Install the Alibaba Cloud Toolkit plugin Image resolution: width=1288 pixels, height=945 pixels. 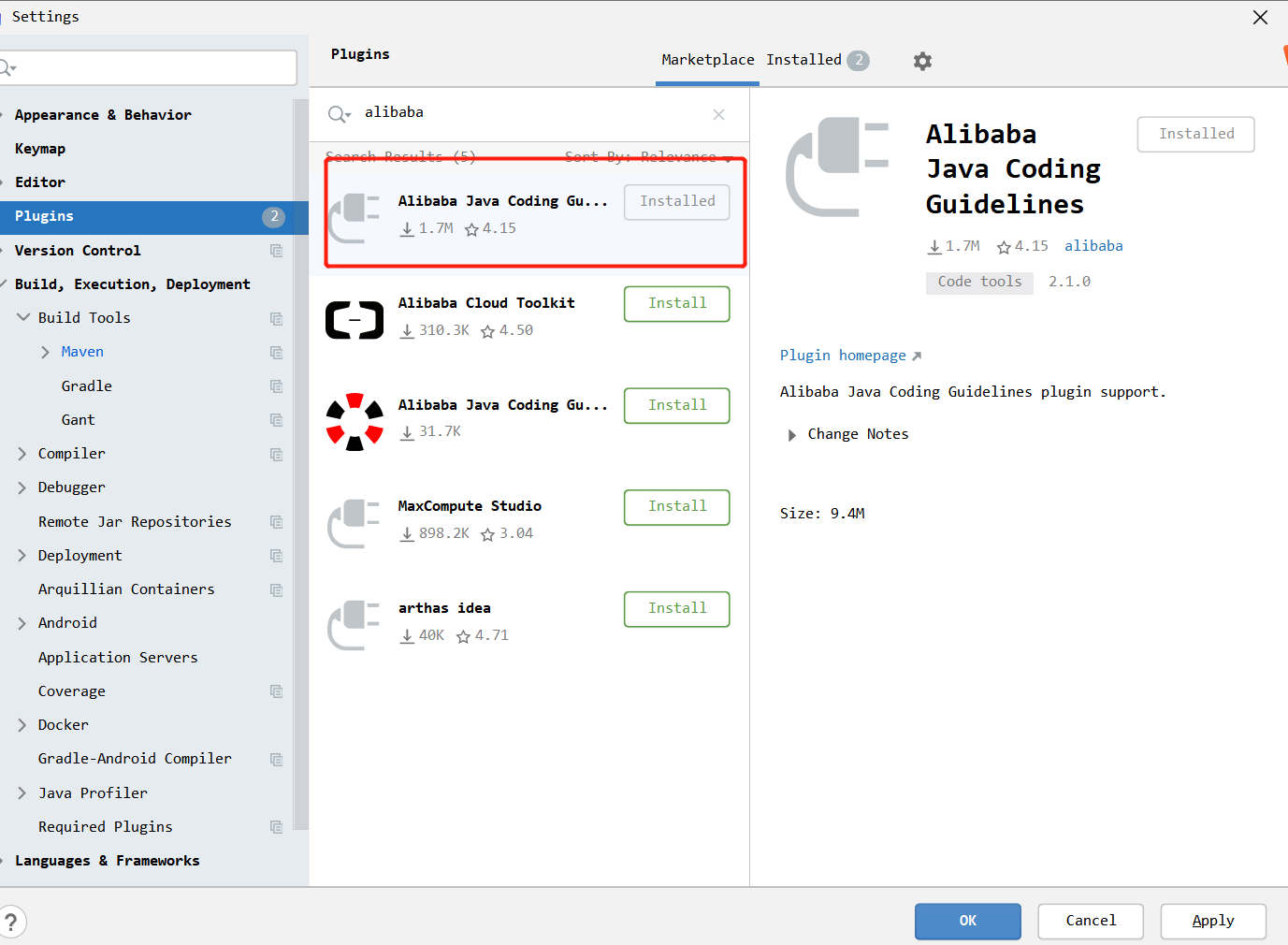677,303
